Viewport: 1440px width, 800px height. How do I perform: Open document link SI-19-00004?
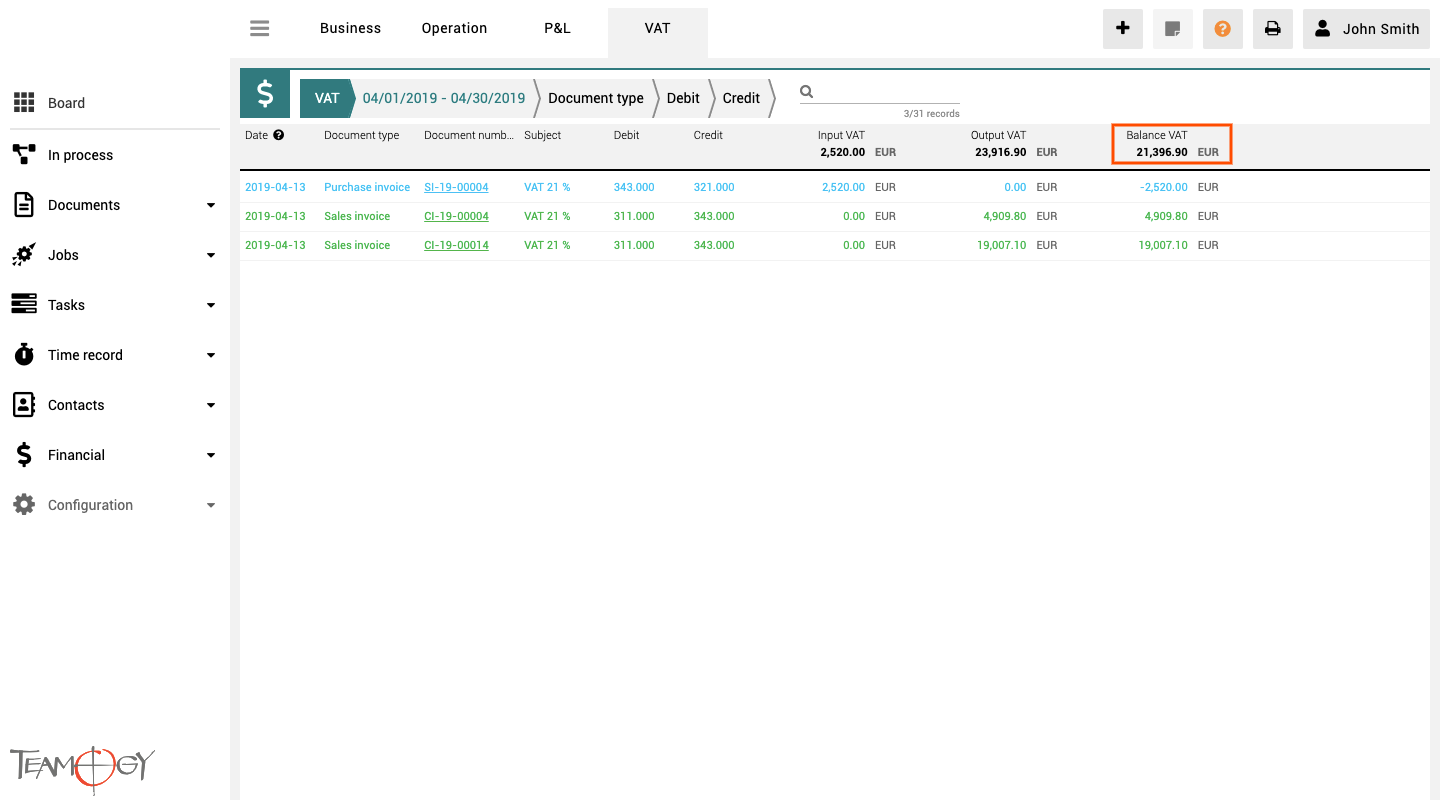[456, 187]
